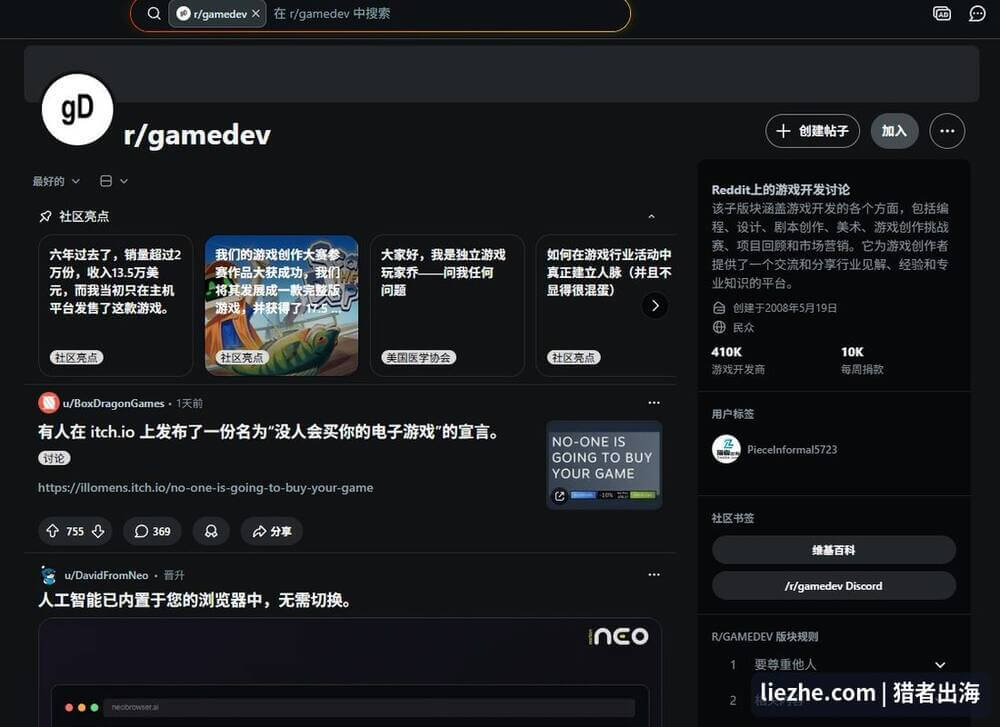The width and height of the screenshot is (1000, 727).
Task: Open promoted post 人工智能已内置于您的浏览器中
Action: [194, 600]
